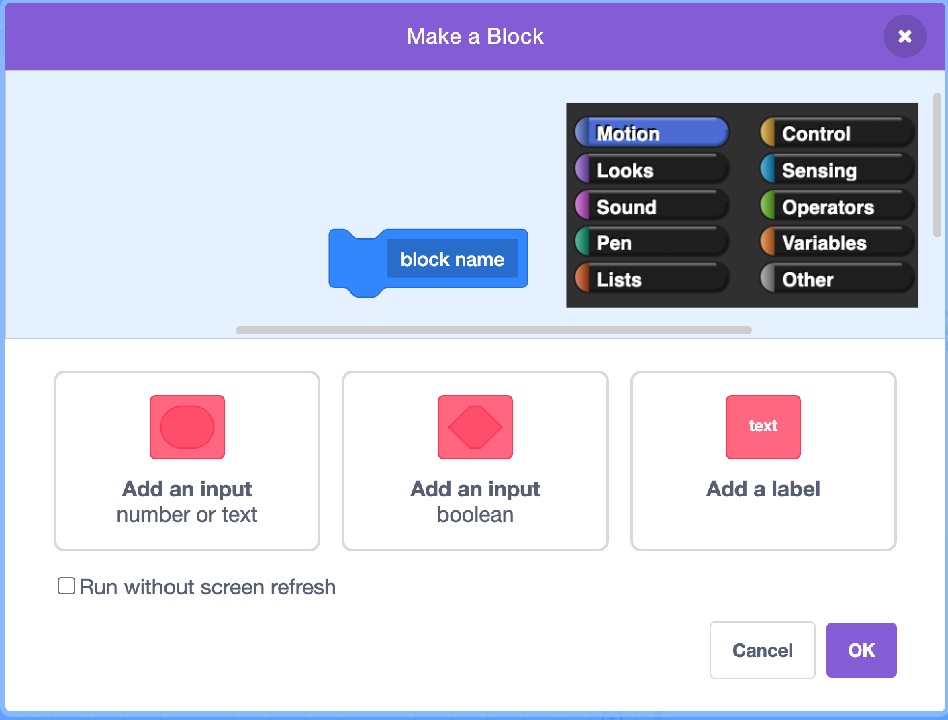Select the Variables category

pos(835,242)
